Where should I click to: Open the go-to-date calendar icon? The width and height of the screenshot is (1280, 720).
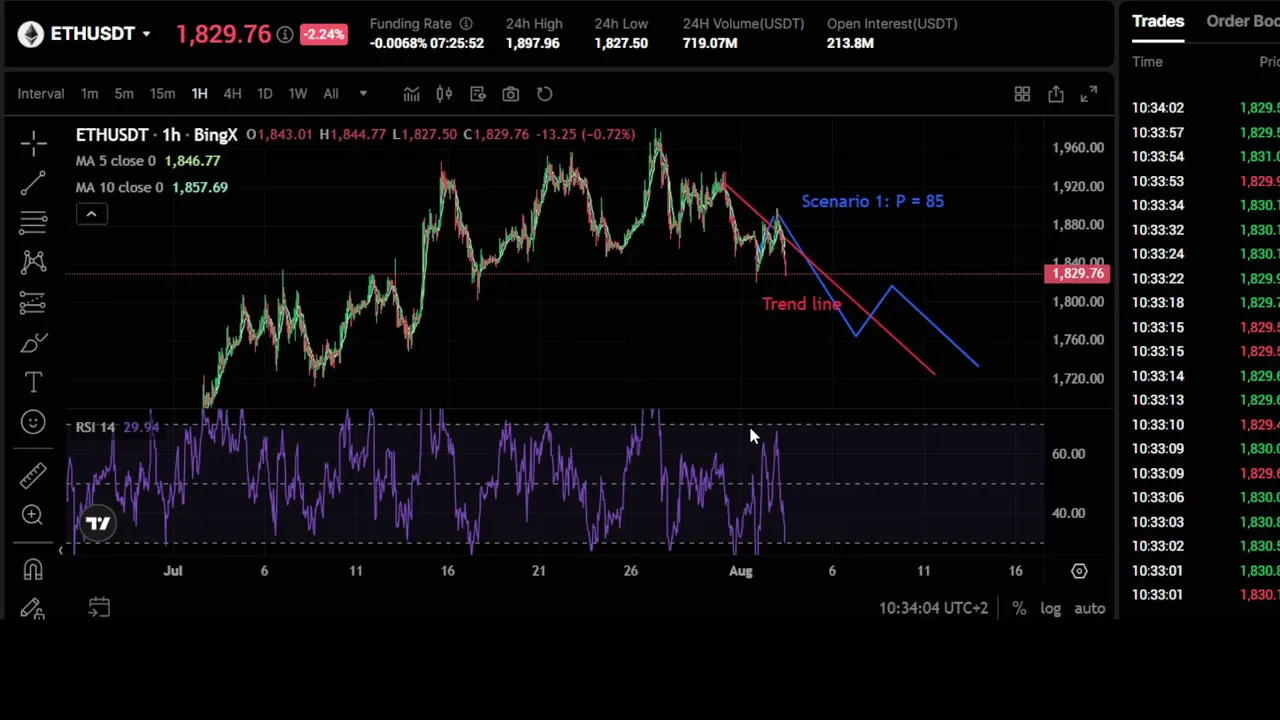[x=99, y=607]
